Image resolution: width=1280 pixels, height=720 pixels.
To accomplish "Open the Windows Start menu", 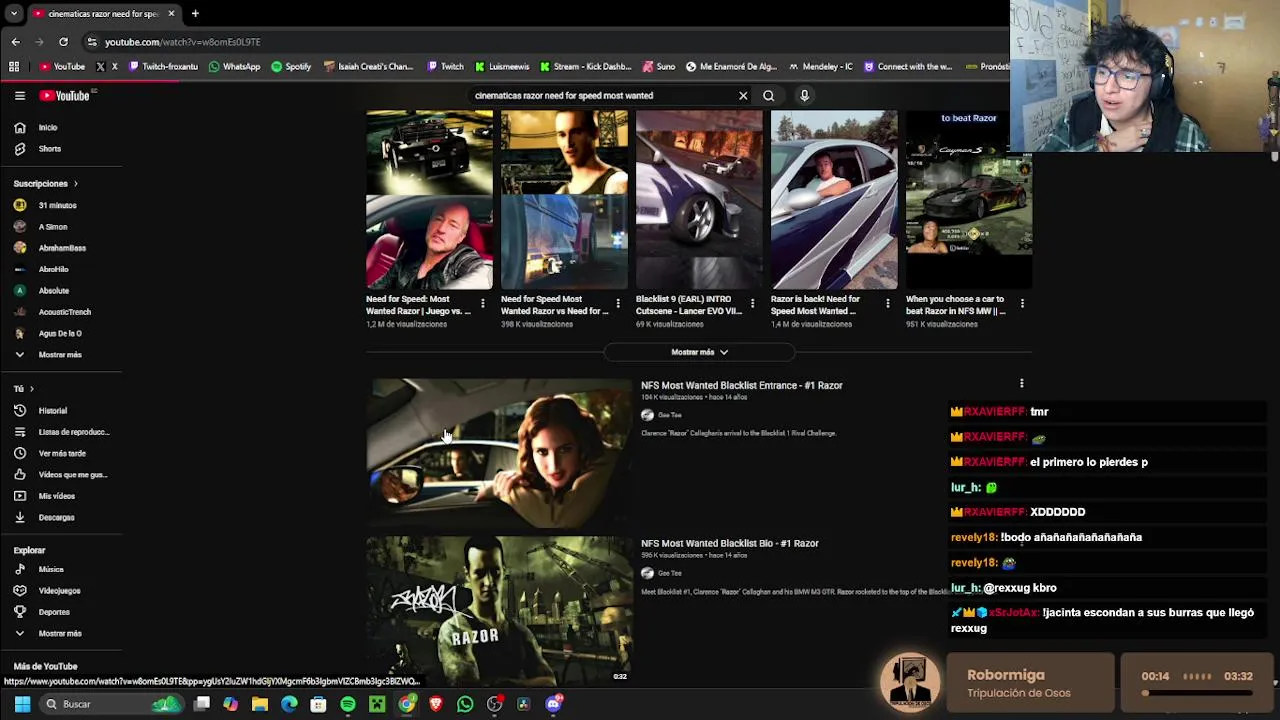I will pyautogui.click(x=22, y=704).
